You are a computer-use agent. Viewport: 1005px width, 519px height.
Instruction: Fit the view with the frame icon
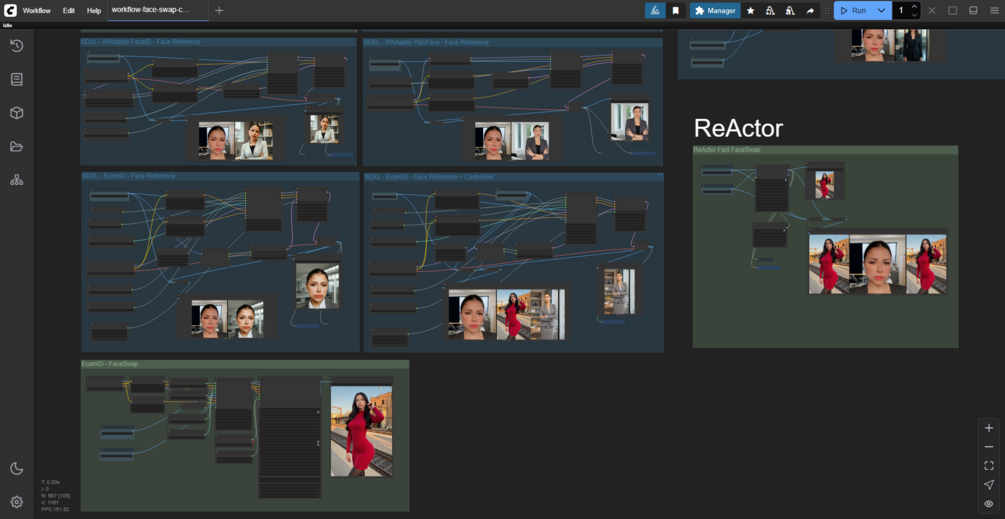[x=989, y=466]
